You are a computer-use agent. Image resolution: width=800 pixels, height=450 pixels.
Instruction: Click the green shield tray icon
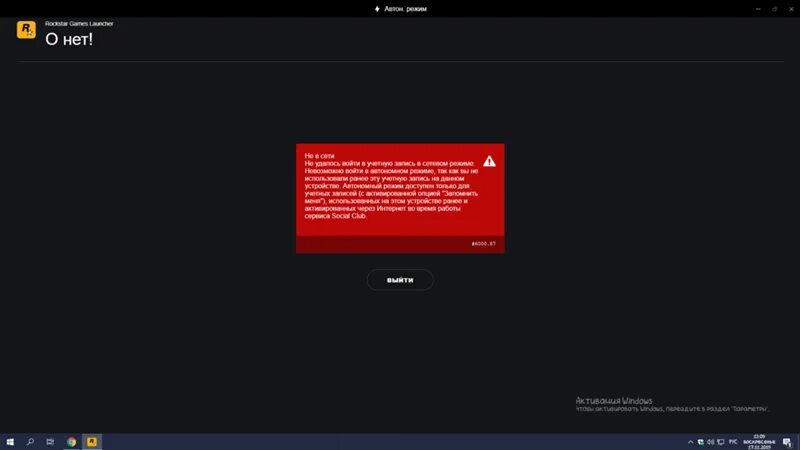click(701, 442)
